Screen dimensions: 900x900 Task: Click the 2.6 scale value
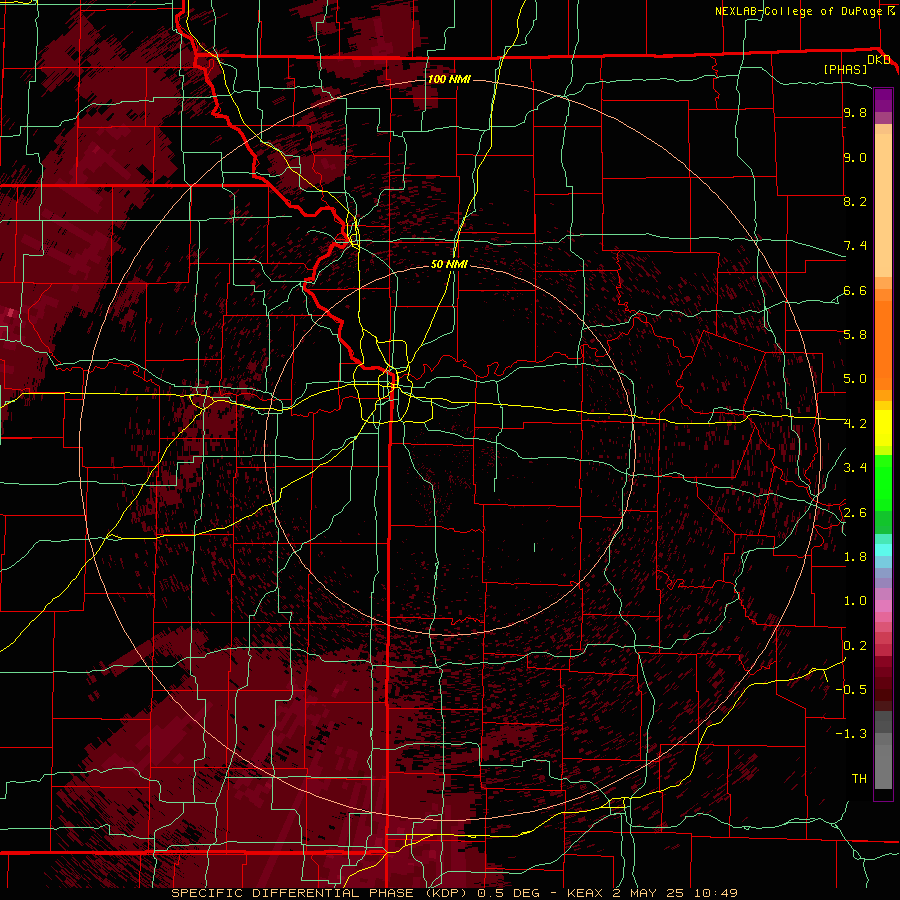pos(855,512)
